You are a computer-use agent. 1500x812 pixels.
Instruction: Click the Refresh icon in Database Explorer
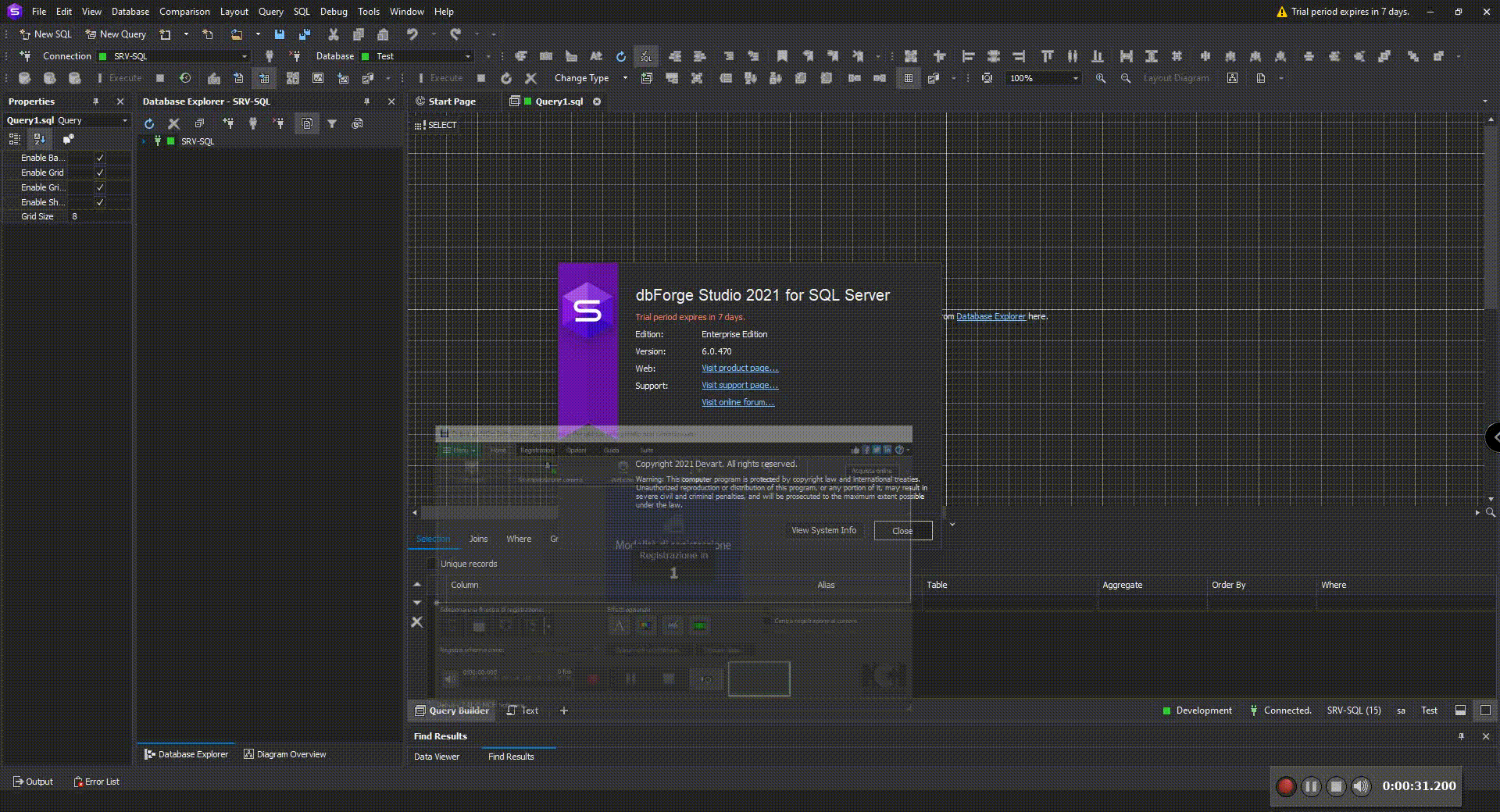(x=149, y=123)
